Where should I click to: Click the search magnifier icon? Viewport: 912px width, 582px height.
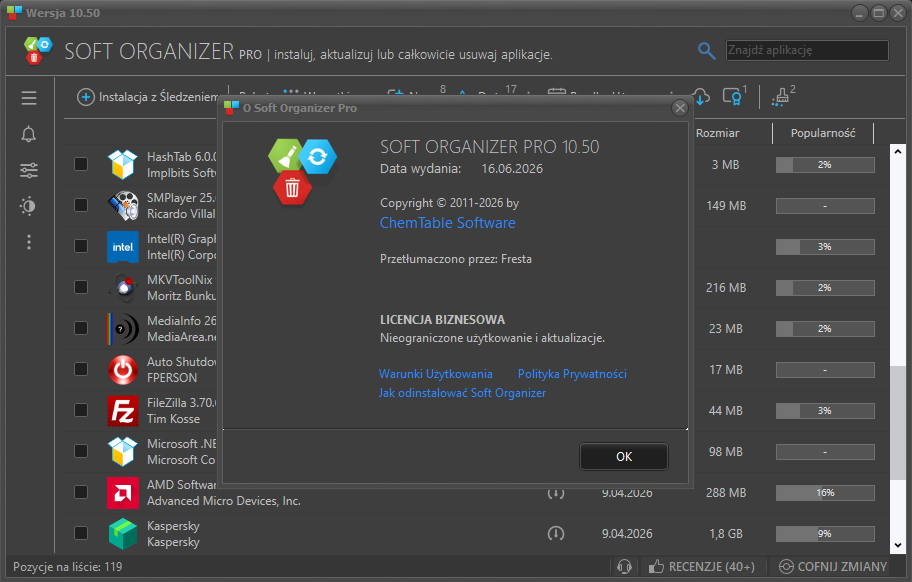706,51
